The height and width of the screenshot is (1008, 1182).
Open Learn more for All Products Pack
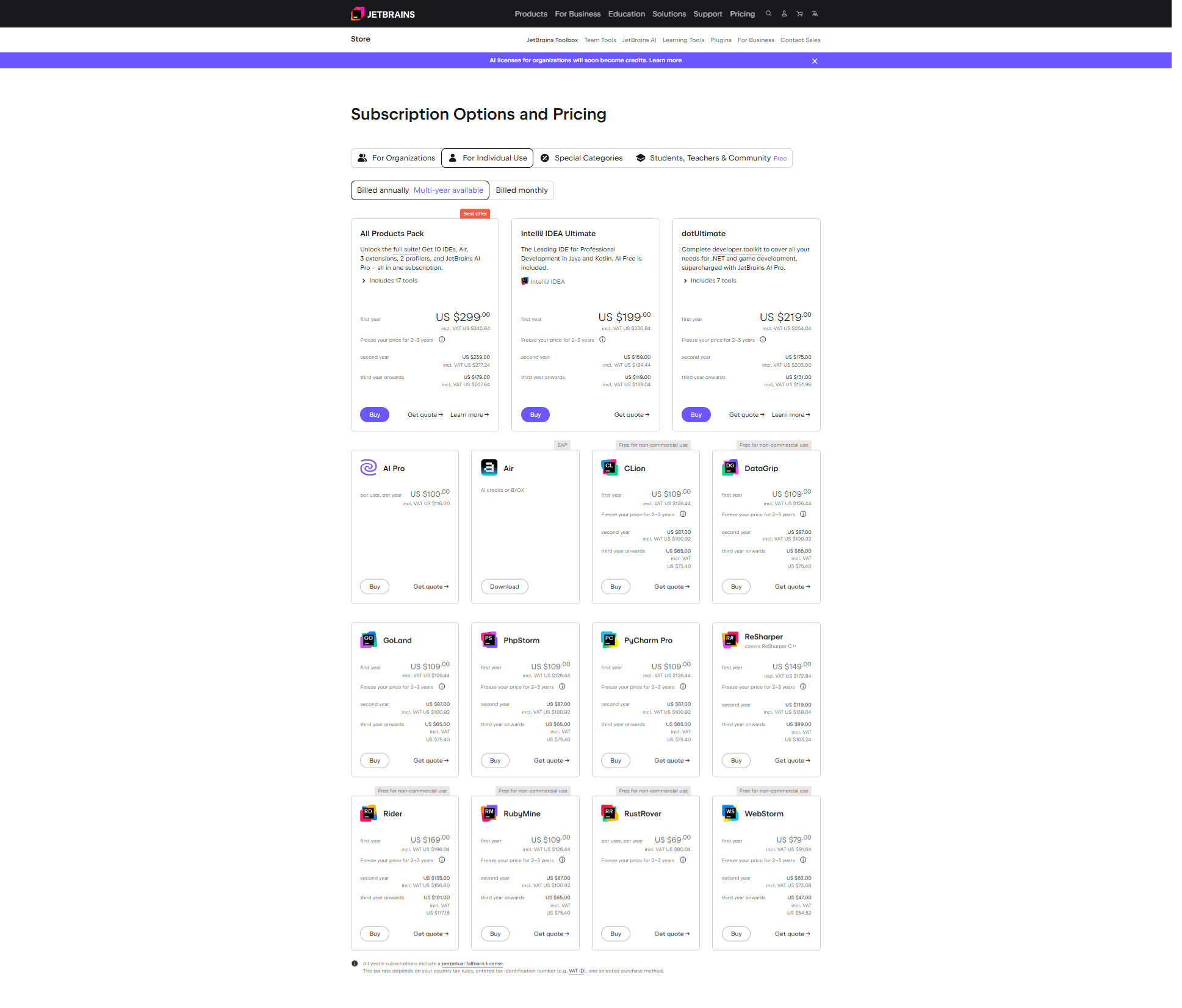(x=470, y=415)
